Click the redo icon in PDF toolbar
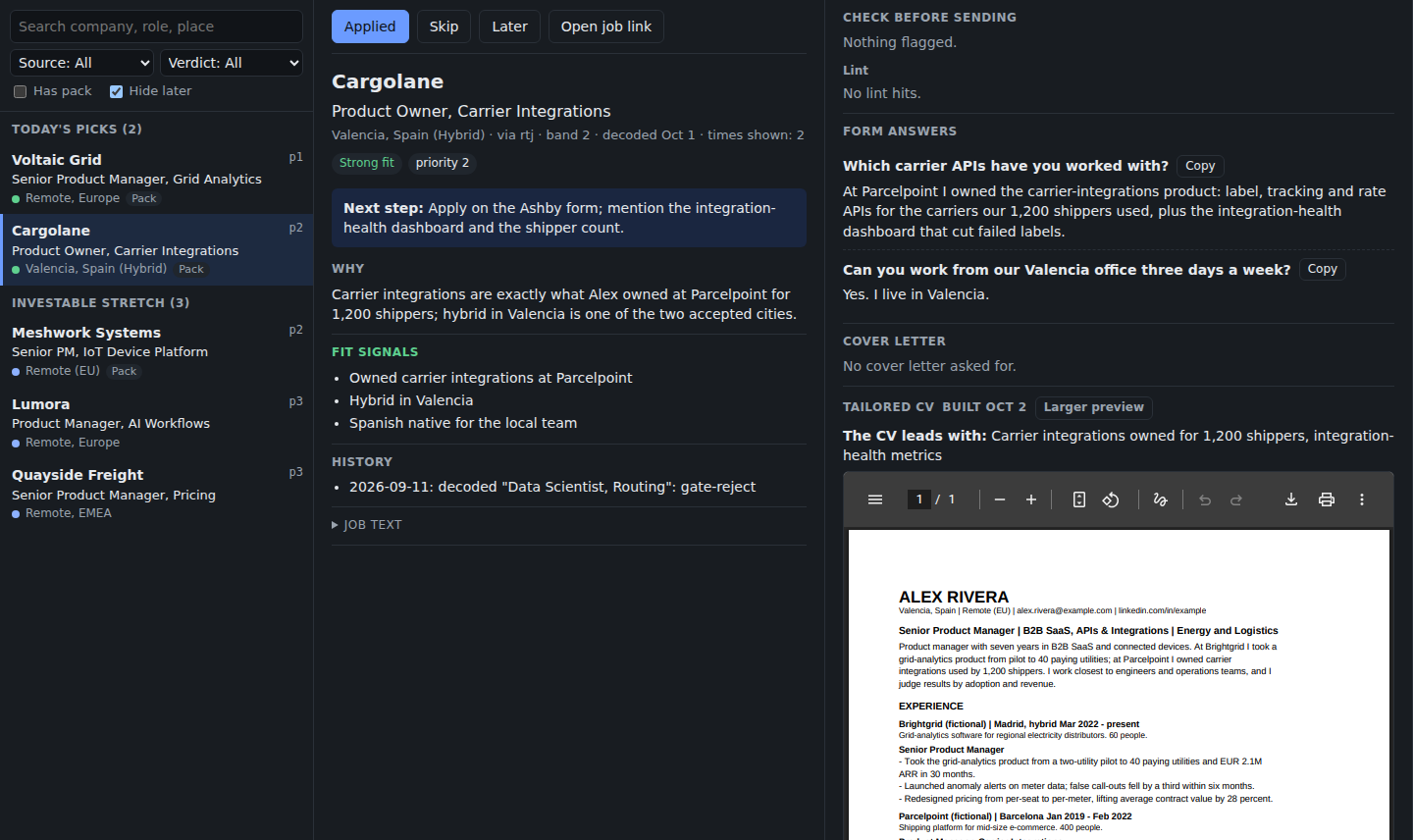Viewport: 1413px width, 840px height. pyautogui.click(x=1236, y=499)
